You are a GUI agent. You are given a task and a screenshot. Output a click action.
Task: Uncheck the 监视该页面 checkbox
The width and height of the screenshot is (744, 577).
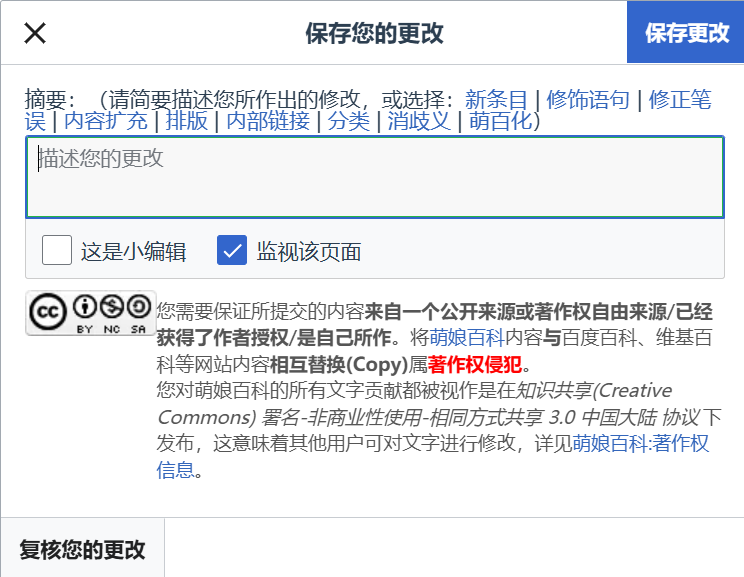232,250
